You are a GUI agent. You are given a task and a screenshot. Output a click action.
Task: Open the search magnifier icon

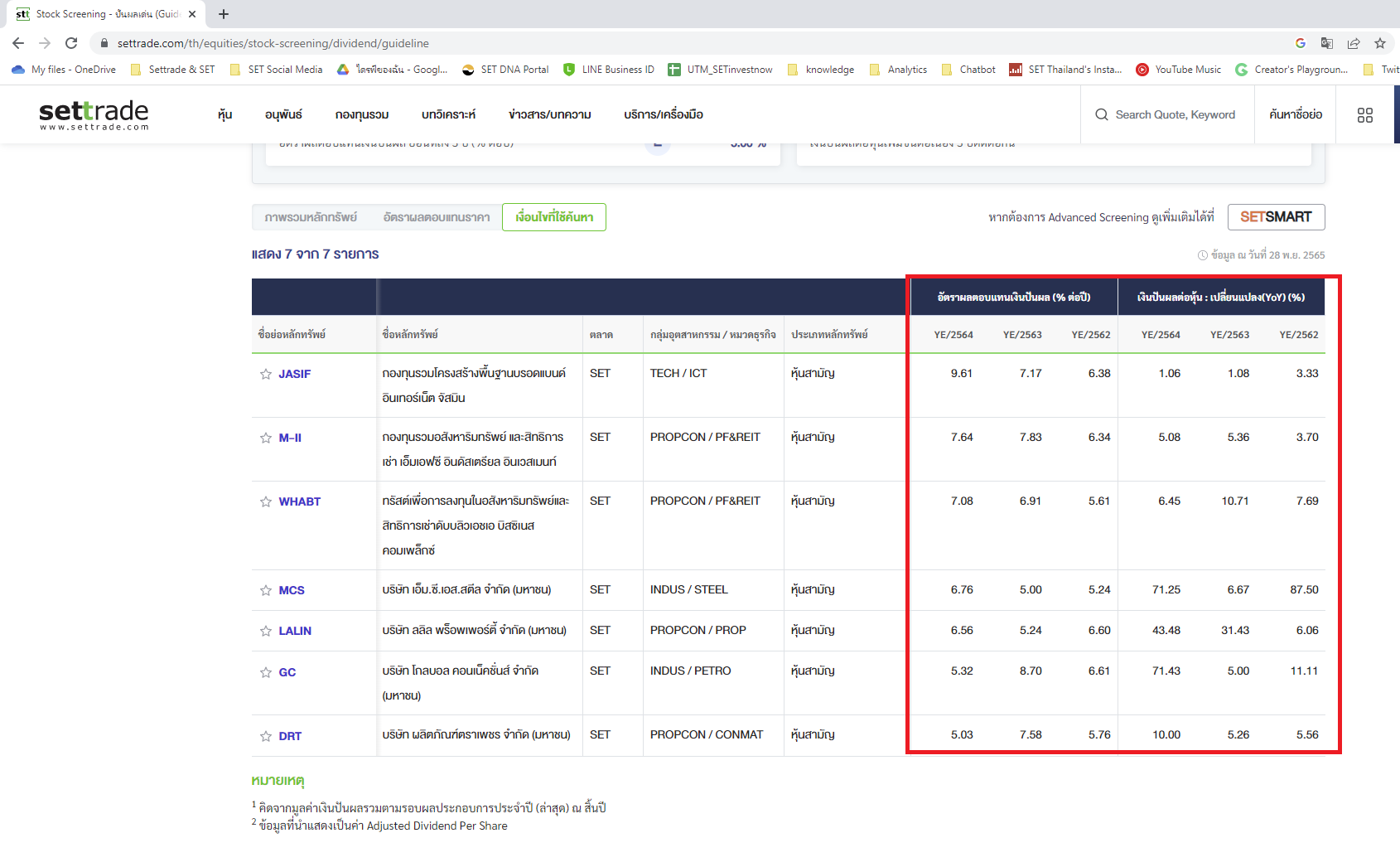[x=1100, y=114]
